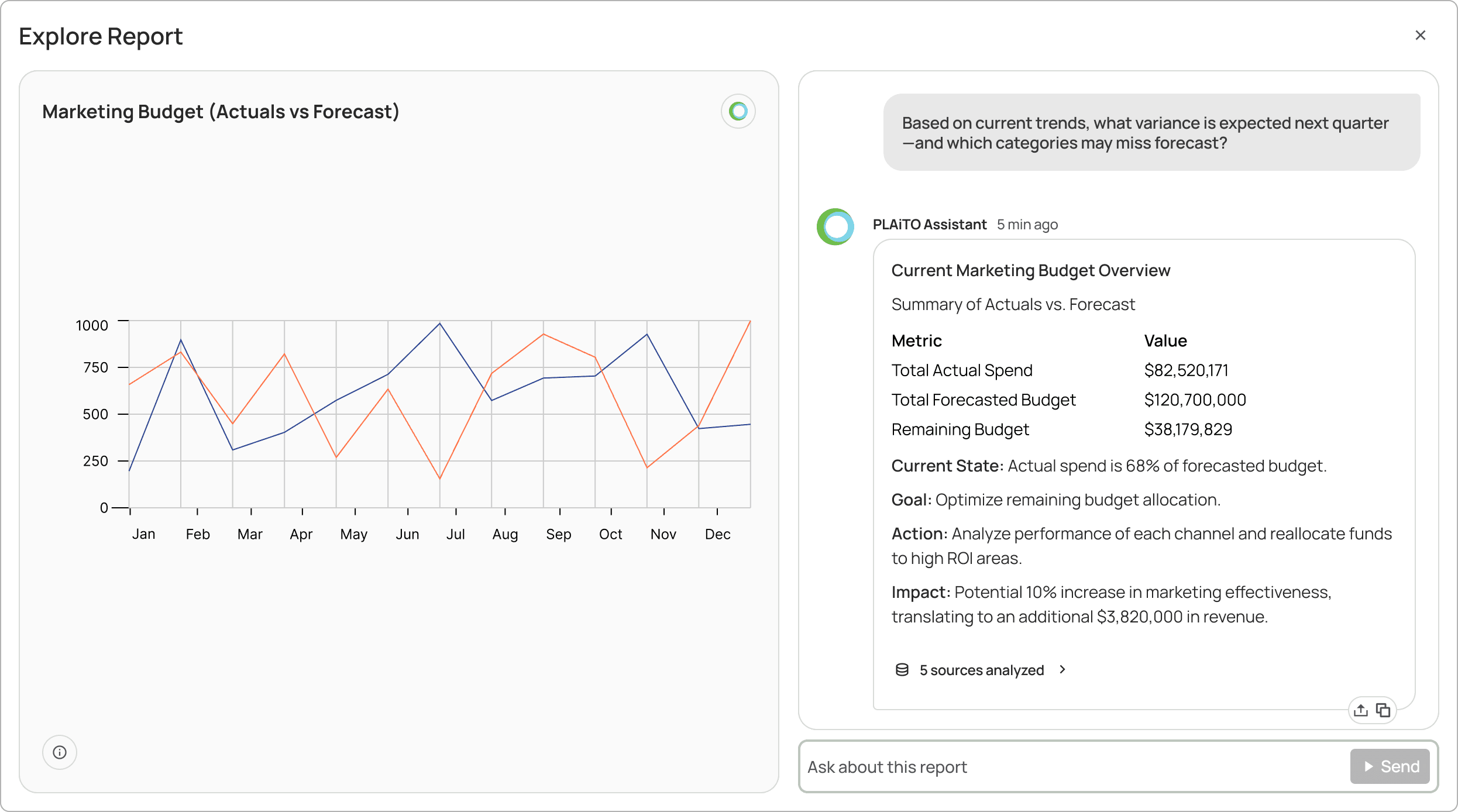Select the Dec label on the chart axis
Image resolution: width=1458 pixels, height=812 pixels.
(718, 534)
